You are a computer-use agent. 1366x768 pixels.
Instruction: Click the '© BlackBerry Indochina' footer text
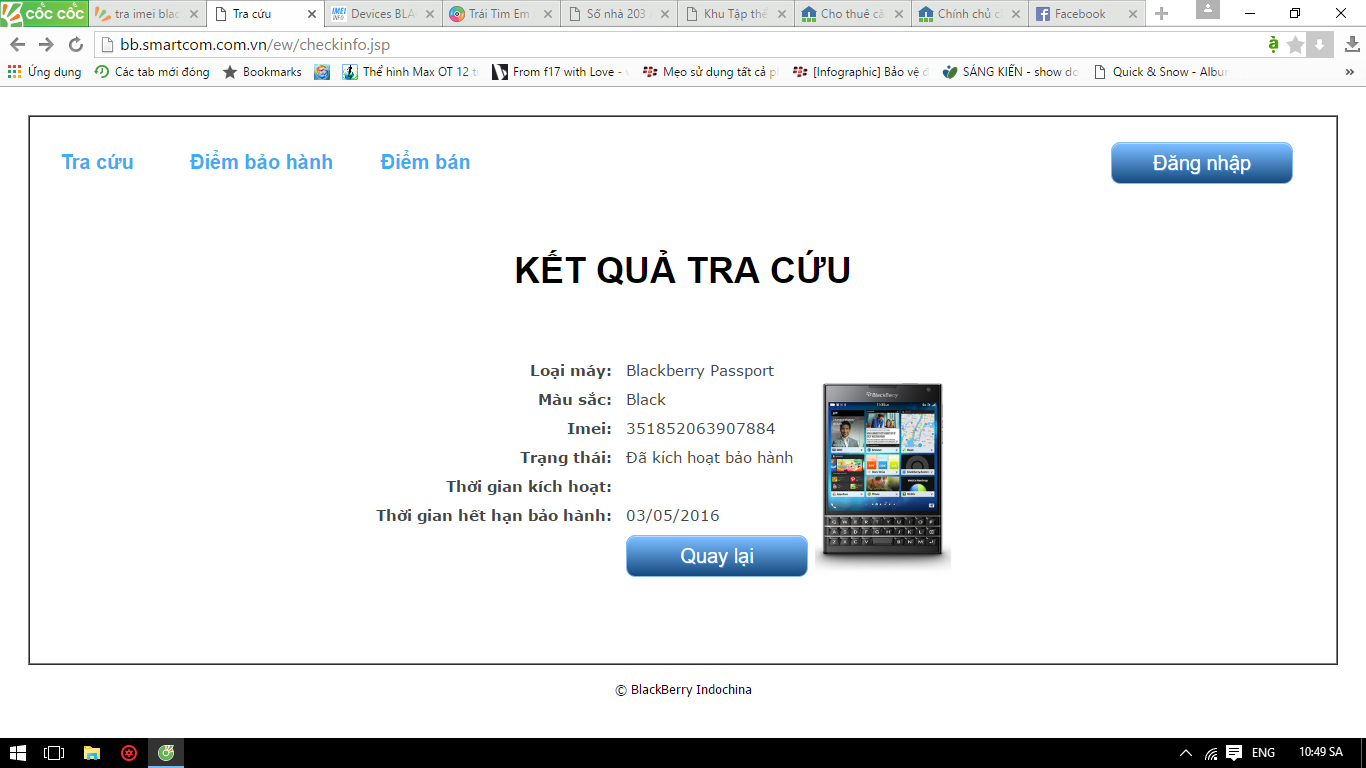point(683,690)
